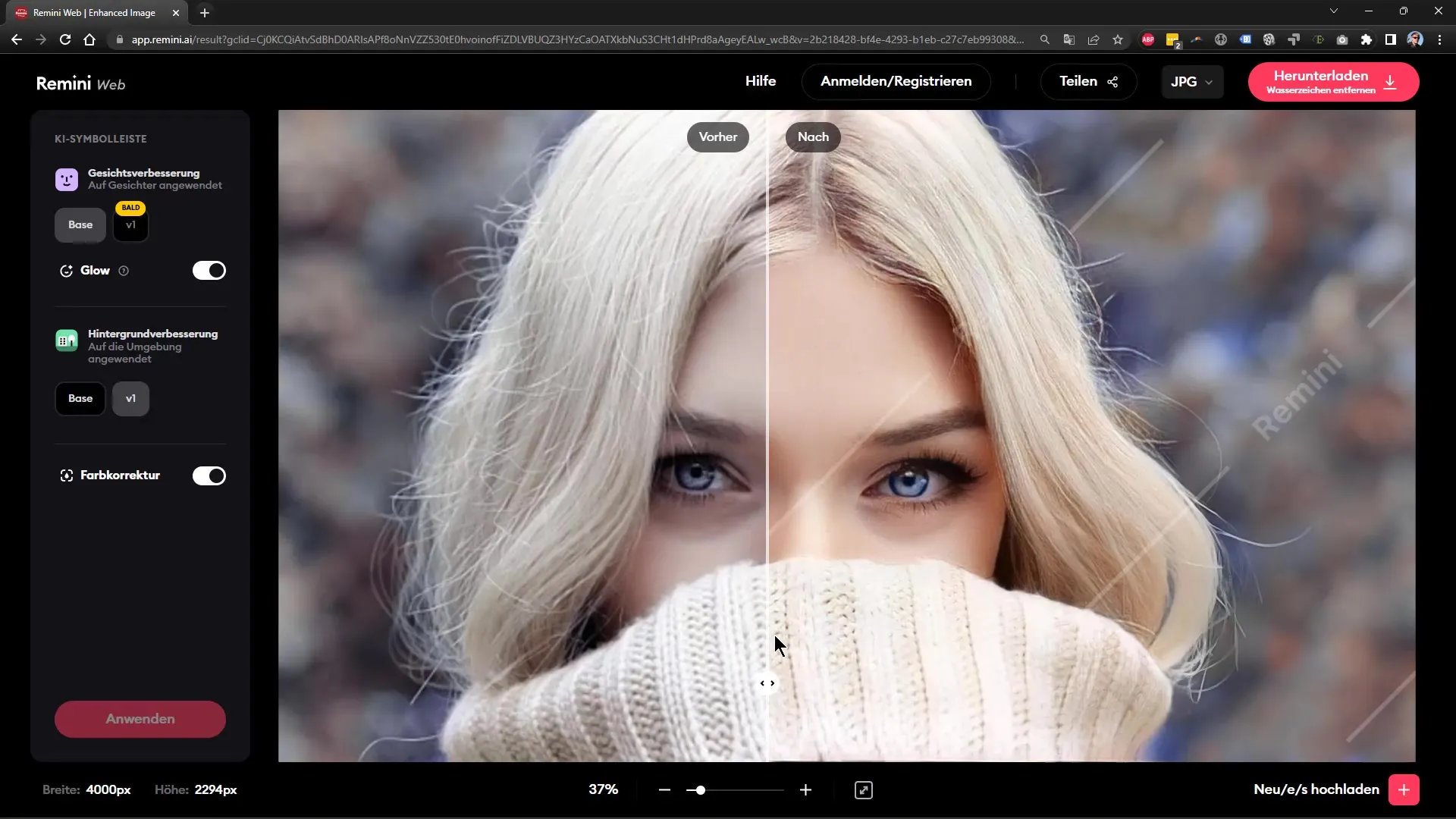Open browser home page
This screenshot has width=1456, height=819.
(89, 39)
